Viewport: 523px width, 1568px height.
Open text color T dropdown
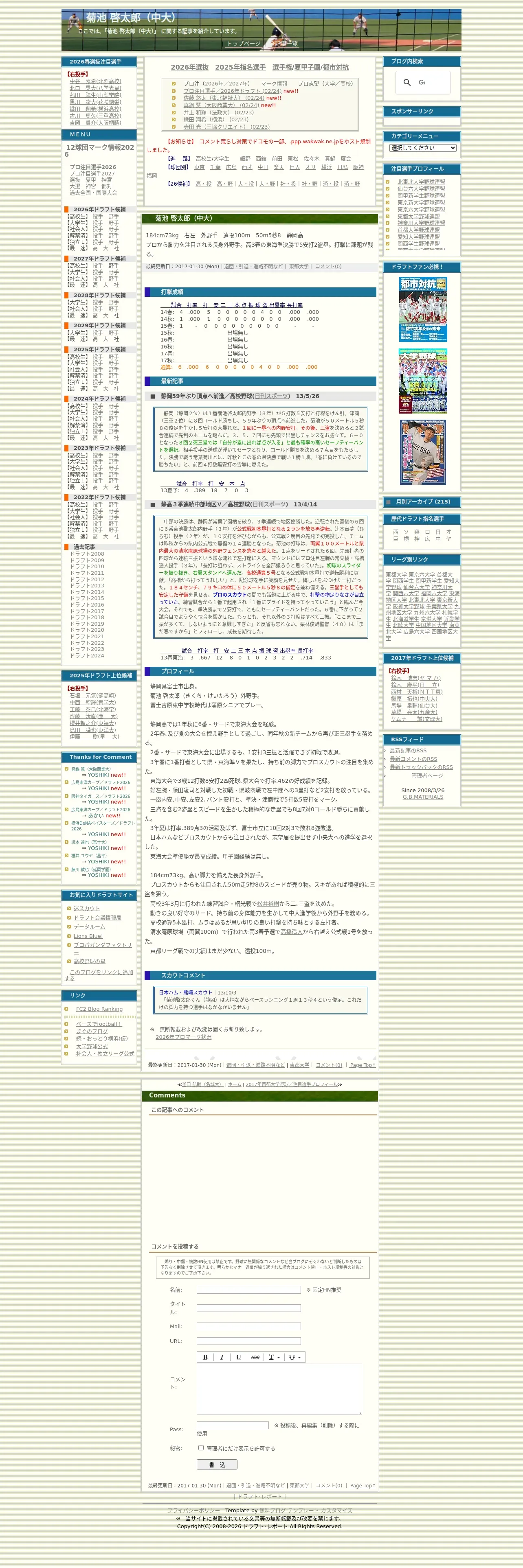(x=274, y=1357)
